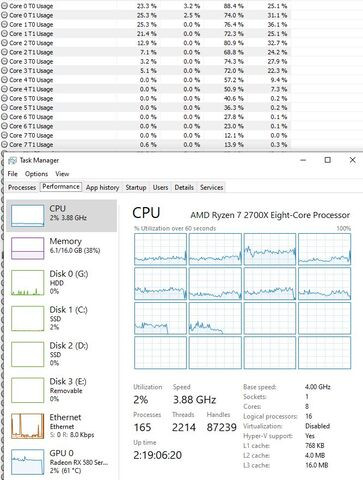
Task: Select Disk 1 (C:) SSD entry
Action: [x=62, y=318]
